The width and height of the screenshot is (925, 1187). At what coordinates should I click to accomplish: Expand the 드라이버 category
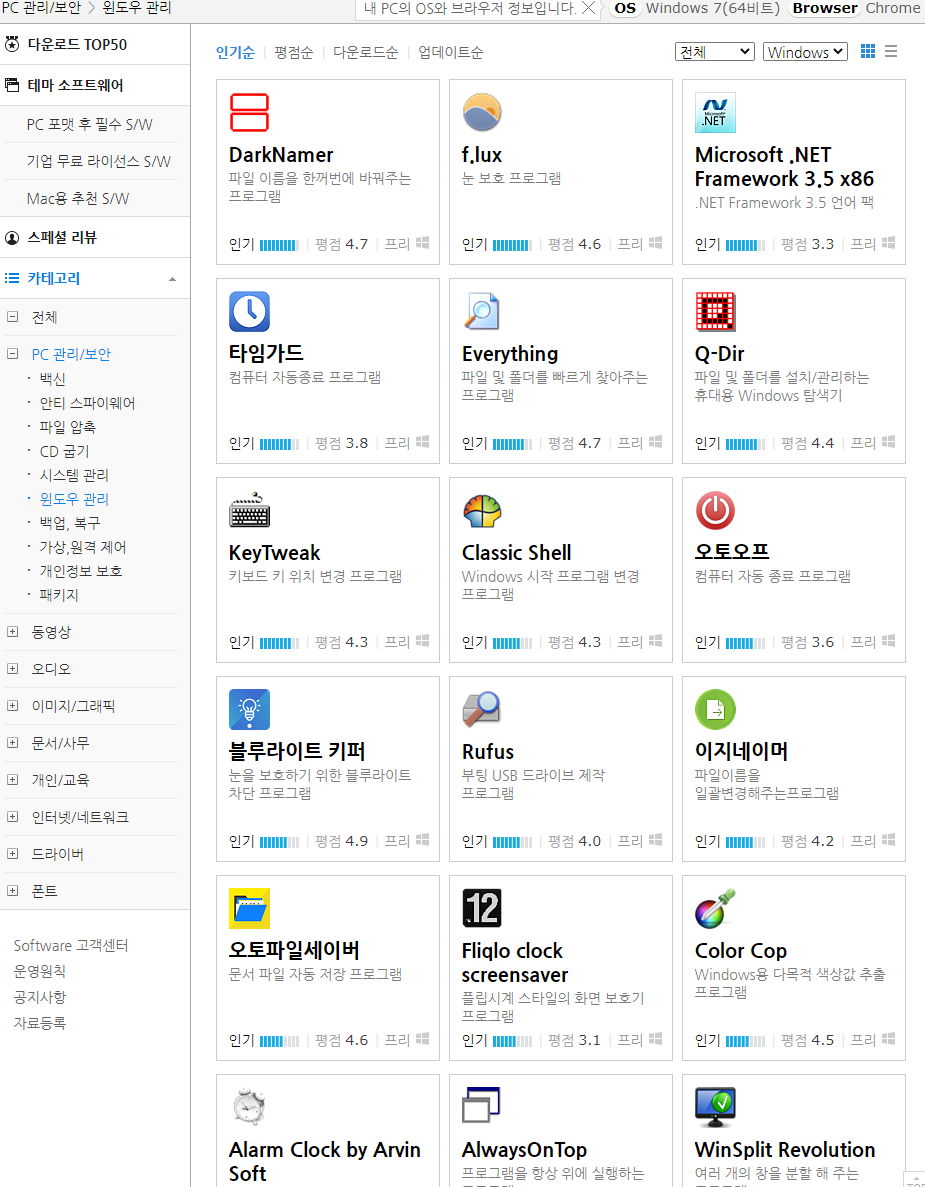pyautogui.click(x=12, y=854)
